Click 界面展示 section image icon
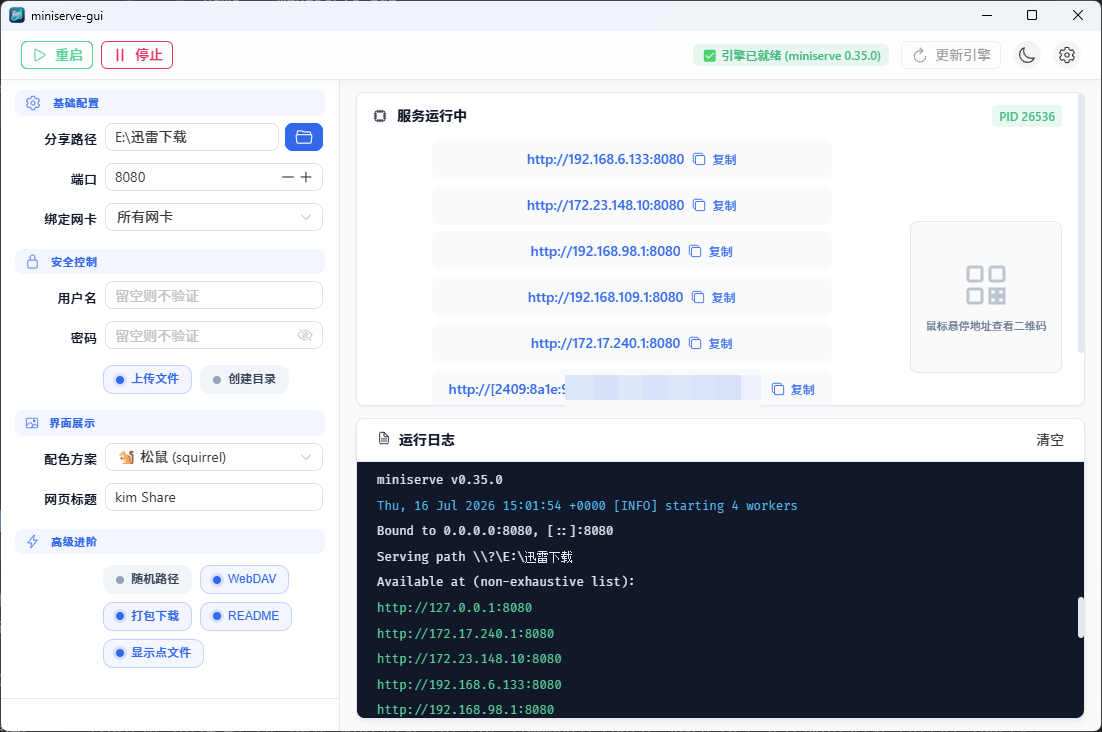This screenshot has height=732, width=1102. (x=32, y=423)
